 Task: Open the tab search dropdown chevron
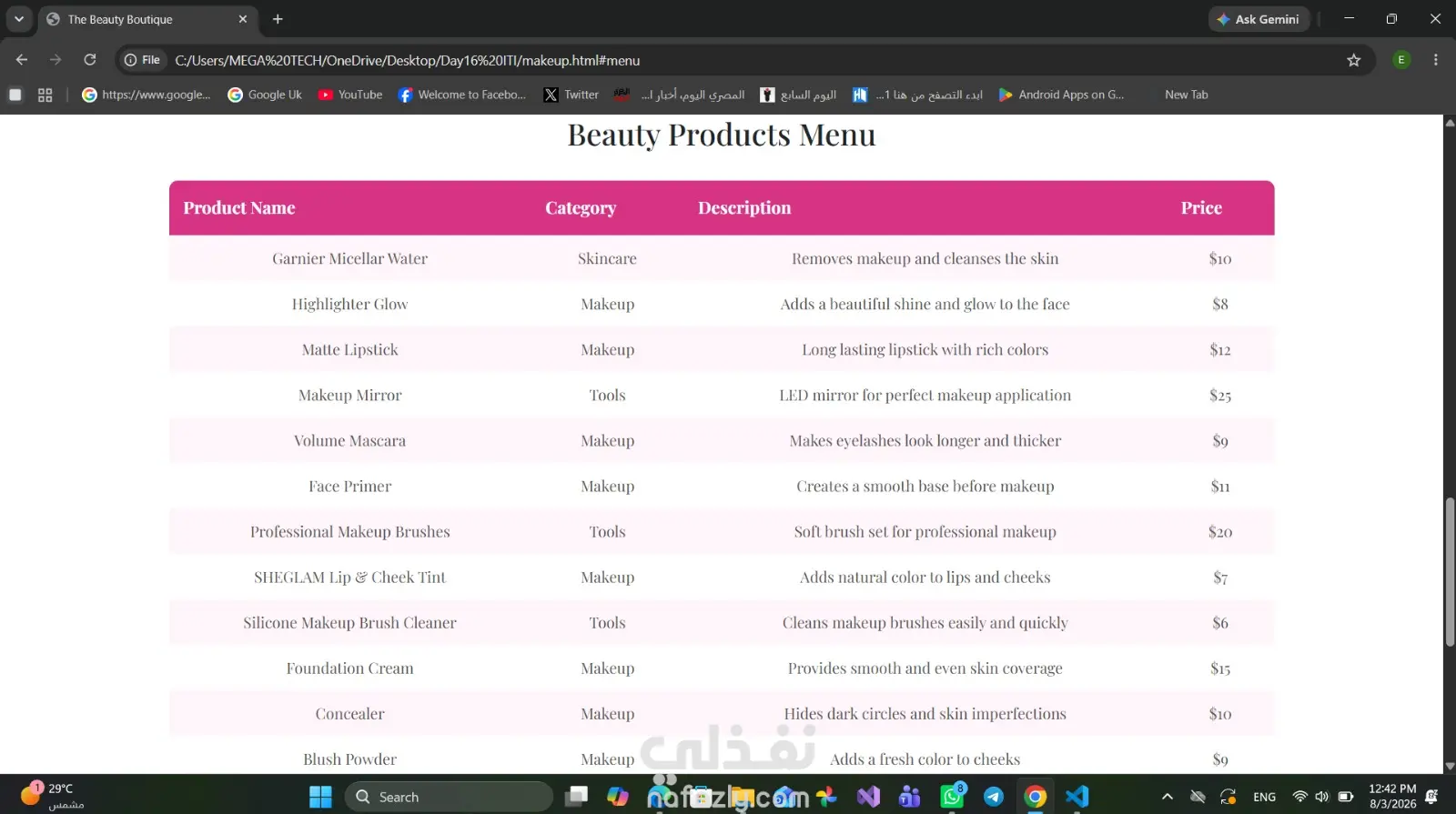(x=19, y=19)
